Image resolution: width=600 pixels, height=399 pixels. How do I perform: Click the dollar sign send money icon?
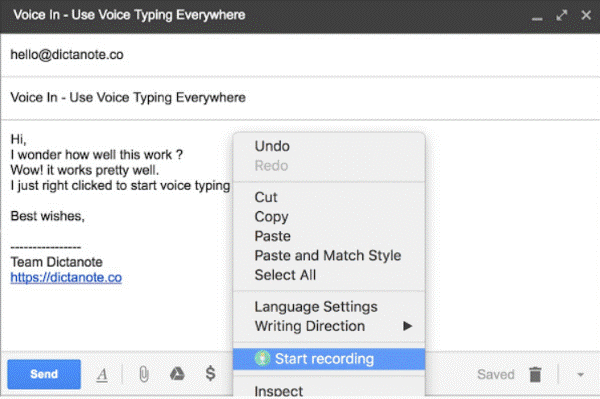pos(210,373)
